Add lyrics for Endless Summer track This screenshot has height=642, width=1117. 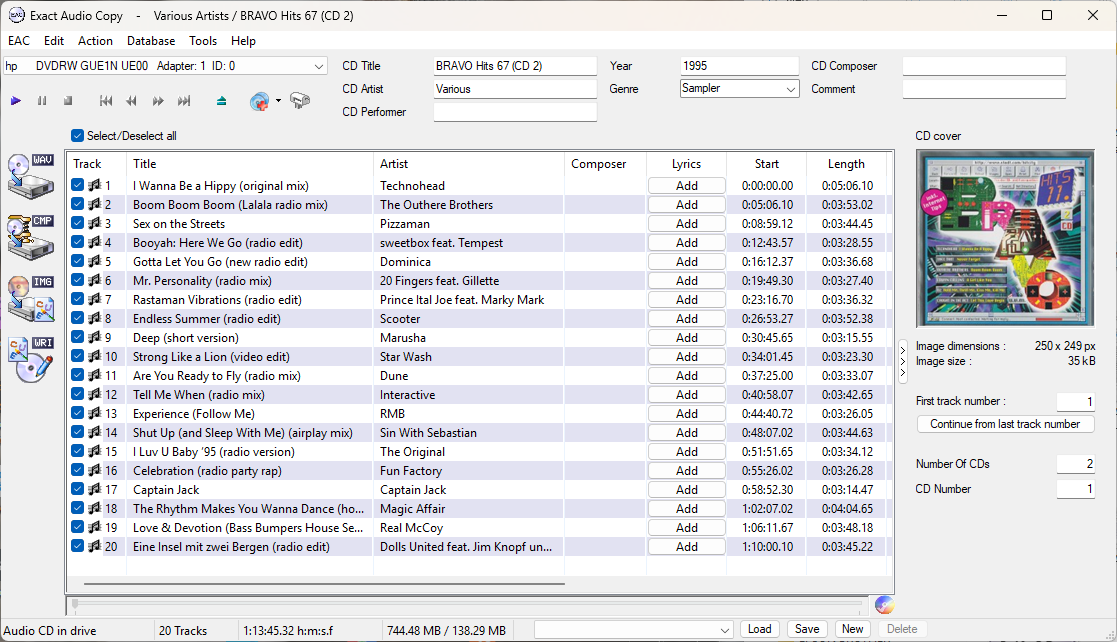coord(686,319)
